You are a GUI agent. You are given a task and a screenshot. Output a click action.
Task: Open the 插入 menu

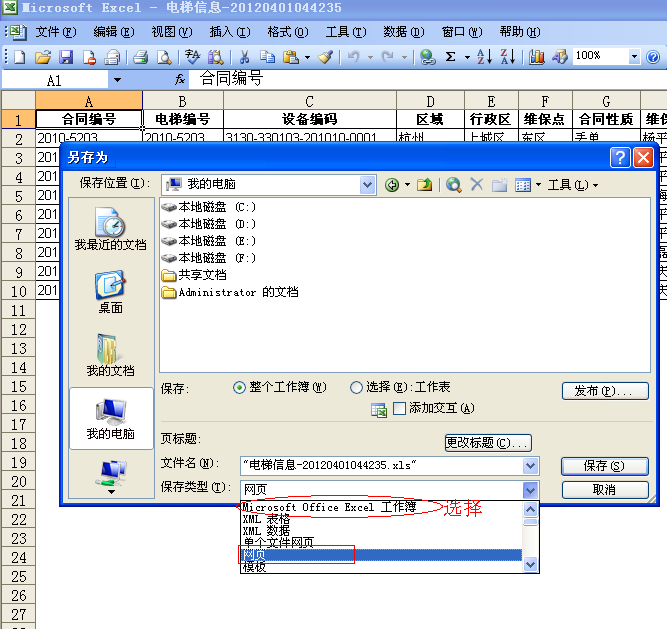(x=230, y=32)
